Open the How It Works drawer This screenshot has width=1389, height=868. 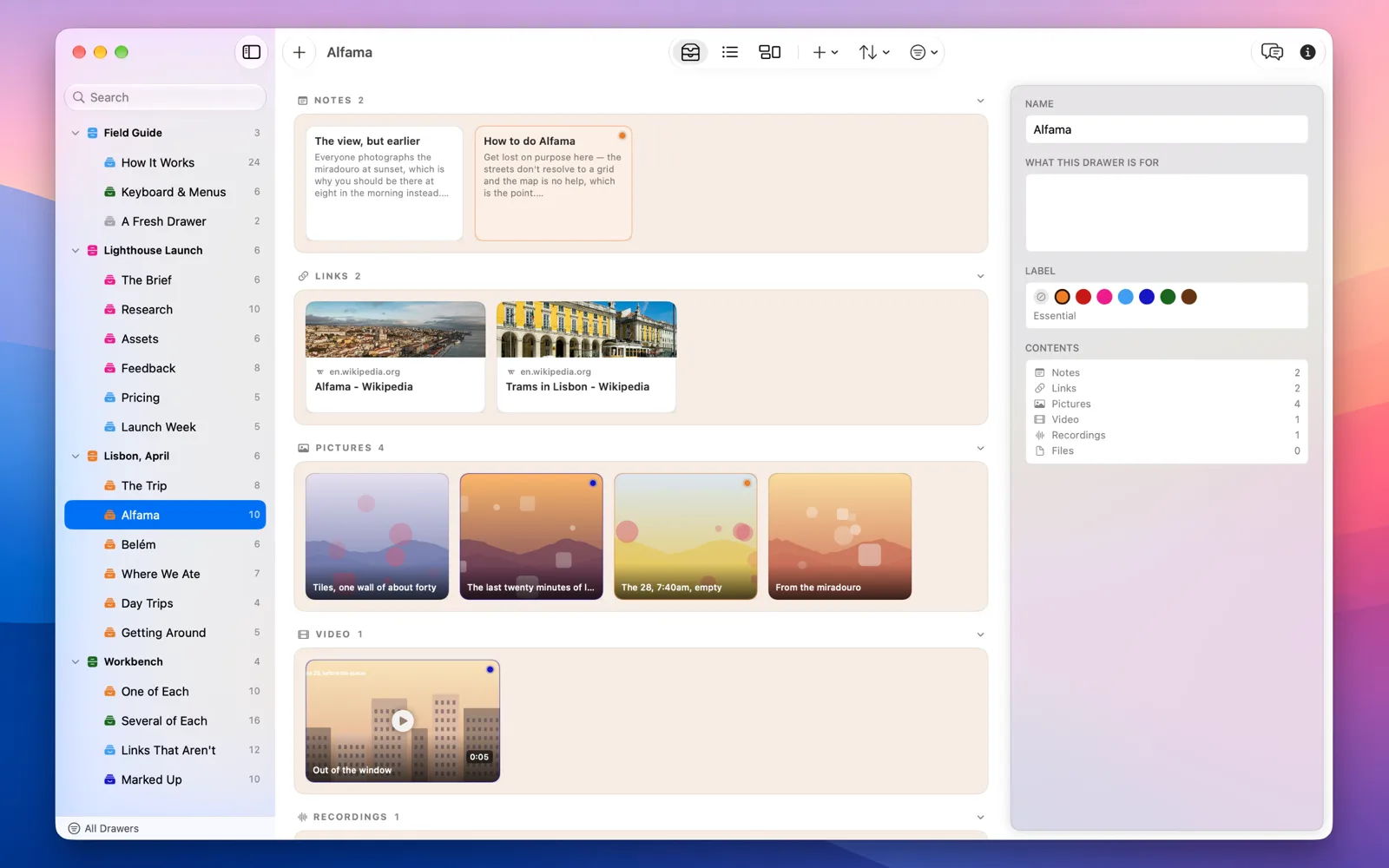click(x=165, y=162)
